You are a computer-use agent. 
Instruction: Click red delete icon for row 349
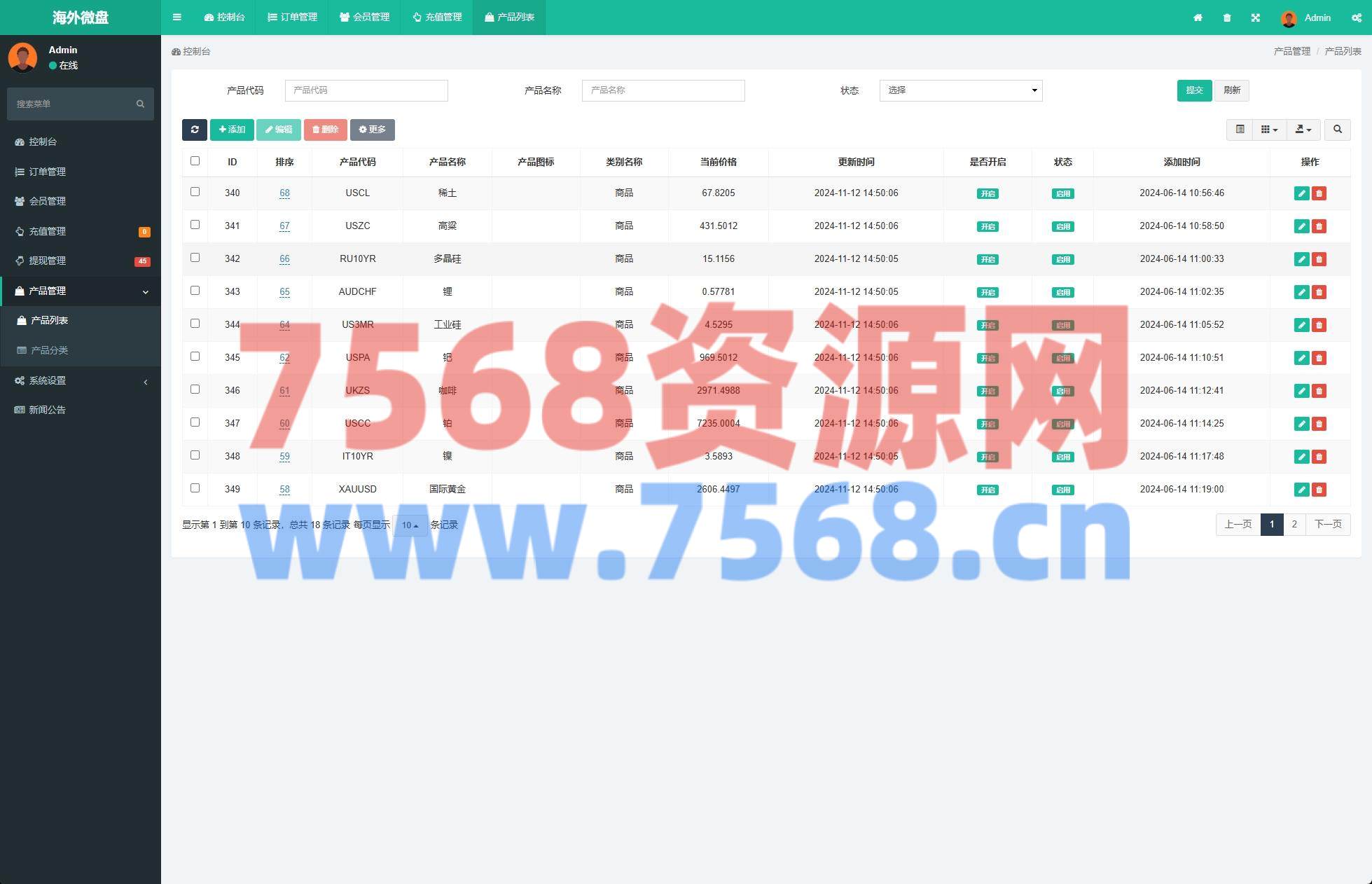(x=1319, y=490)
